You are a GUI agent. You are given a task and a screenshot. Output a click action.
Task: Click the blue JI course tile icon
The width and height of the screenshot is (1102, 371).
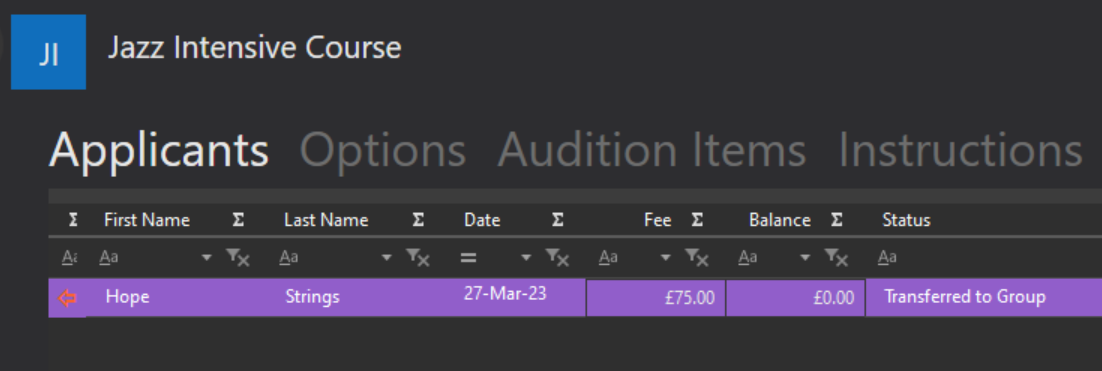tap(48, 52)
